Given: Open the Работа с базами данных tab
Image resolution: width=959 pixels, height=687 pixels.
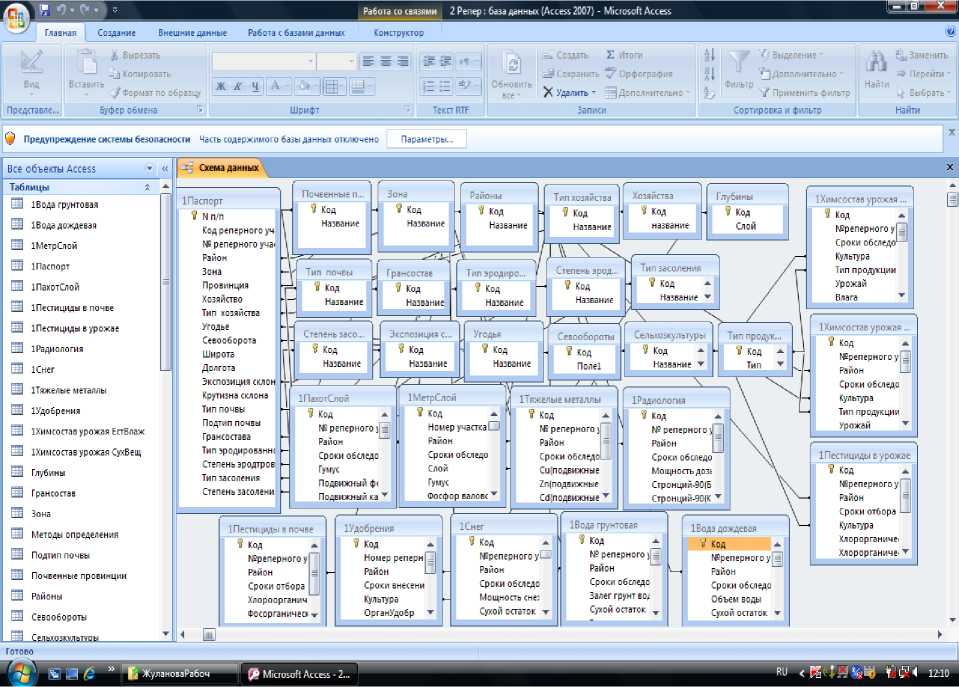Looking at the screenshot, I should tap(296, 33).
